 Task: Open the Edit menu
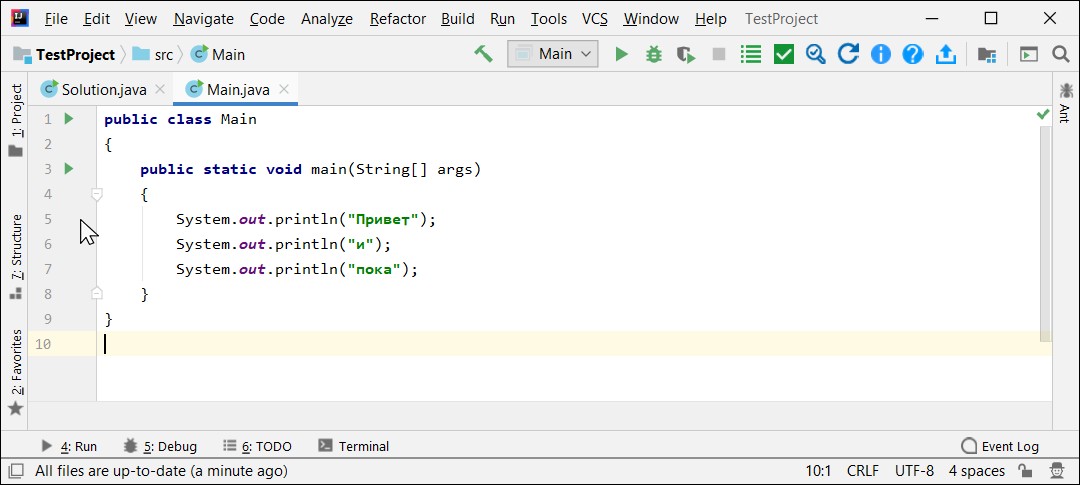96,19
